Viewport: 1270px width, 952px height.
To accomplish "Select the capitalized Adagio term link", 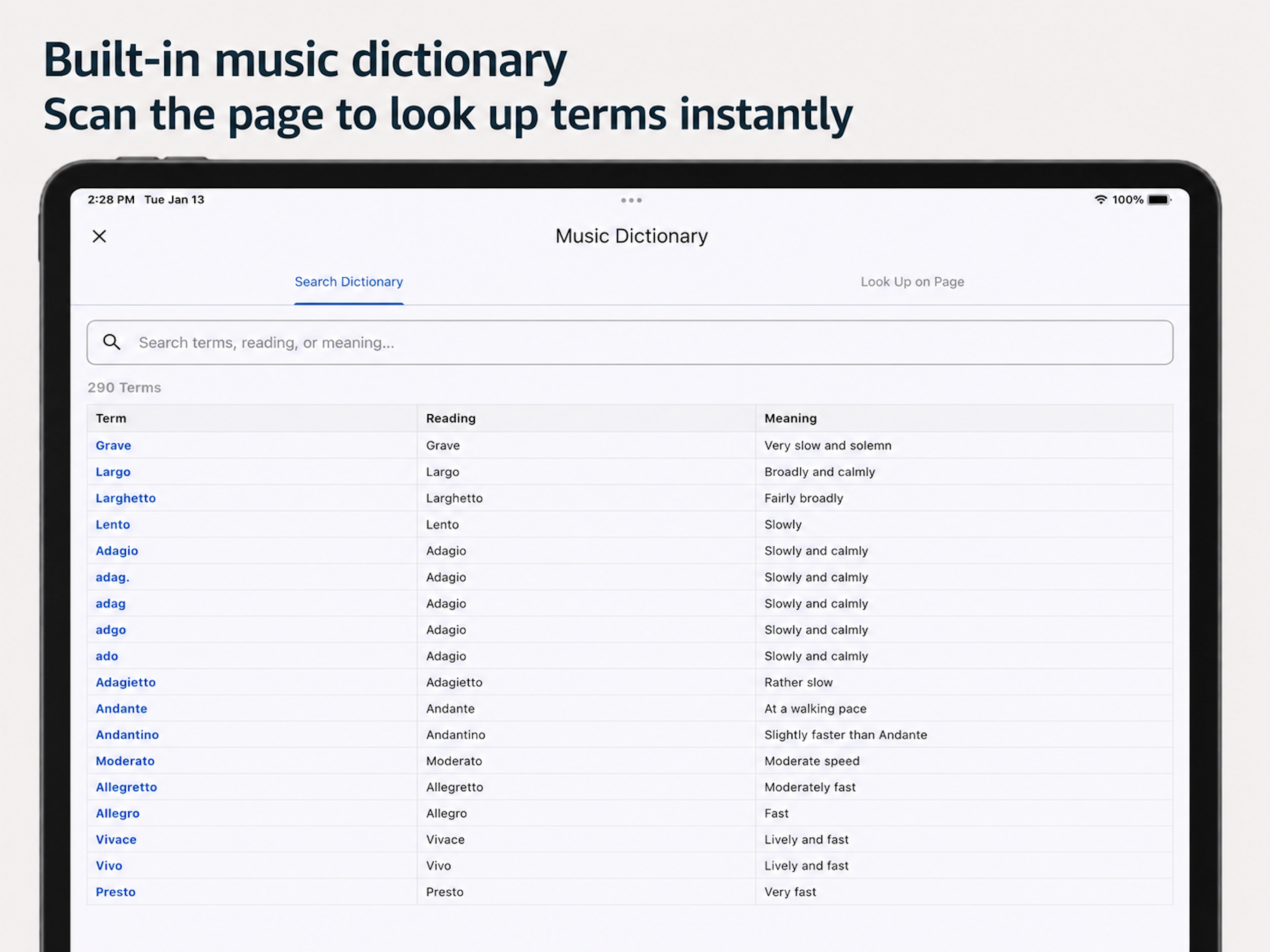I will click(117, 551).
